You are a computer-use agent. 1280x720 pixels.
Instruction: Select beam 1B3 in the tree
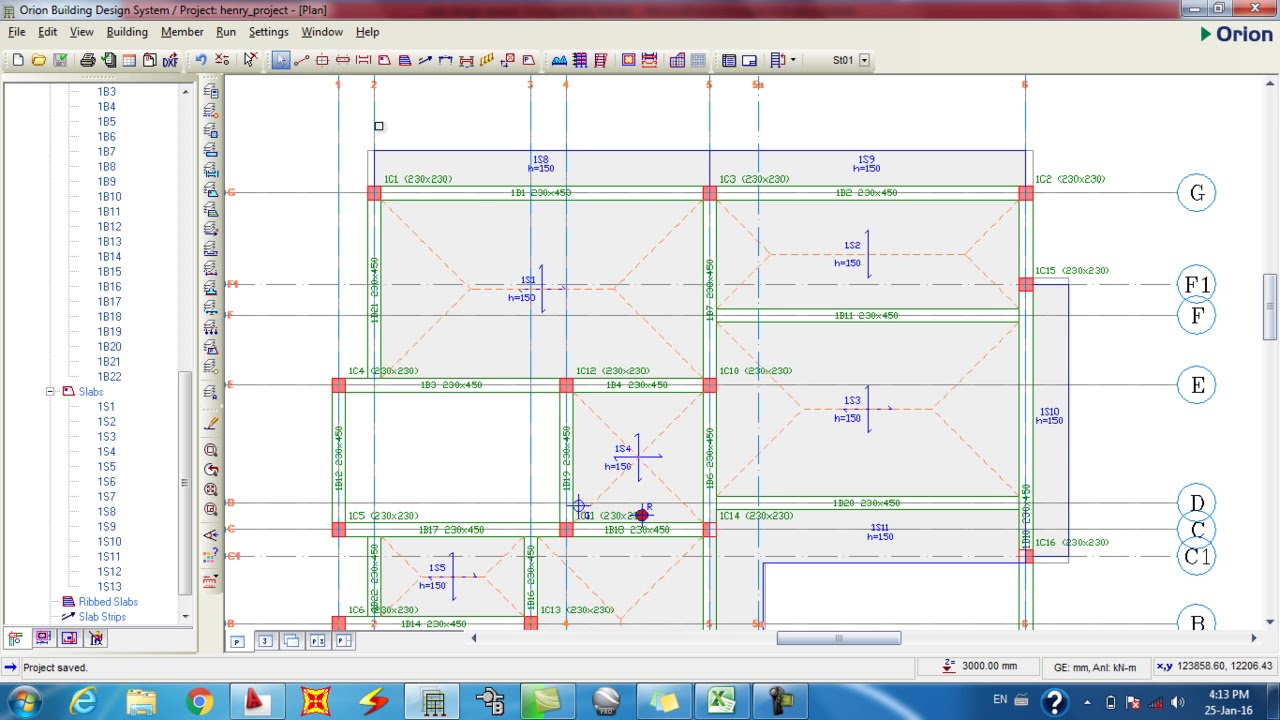tap(106, 92)
